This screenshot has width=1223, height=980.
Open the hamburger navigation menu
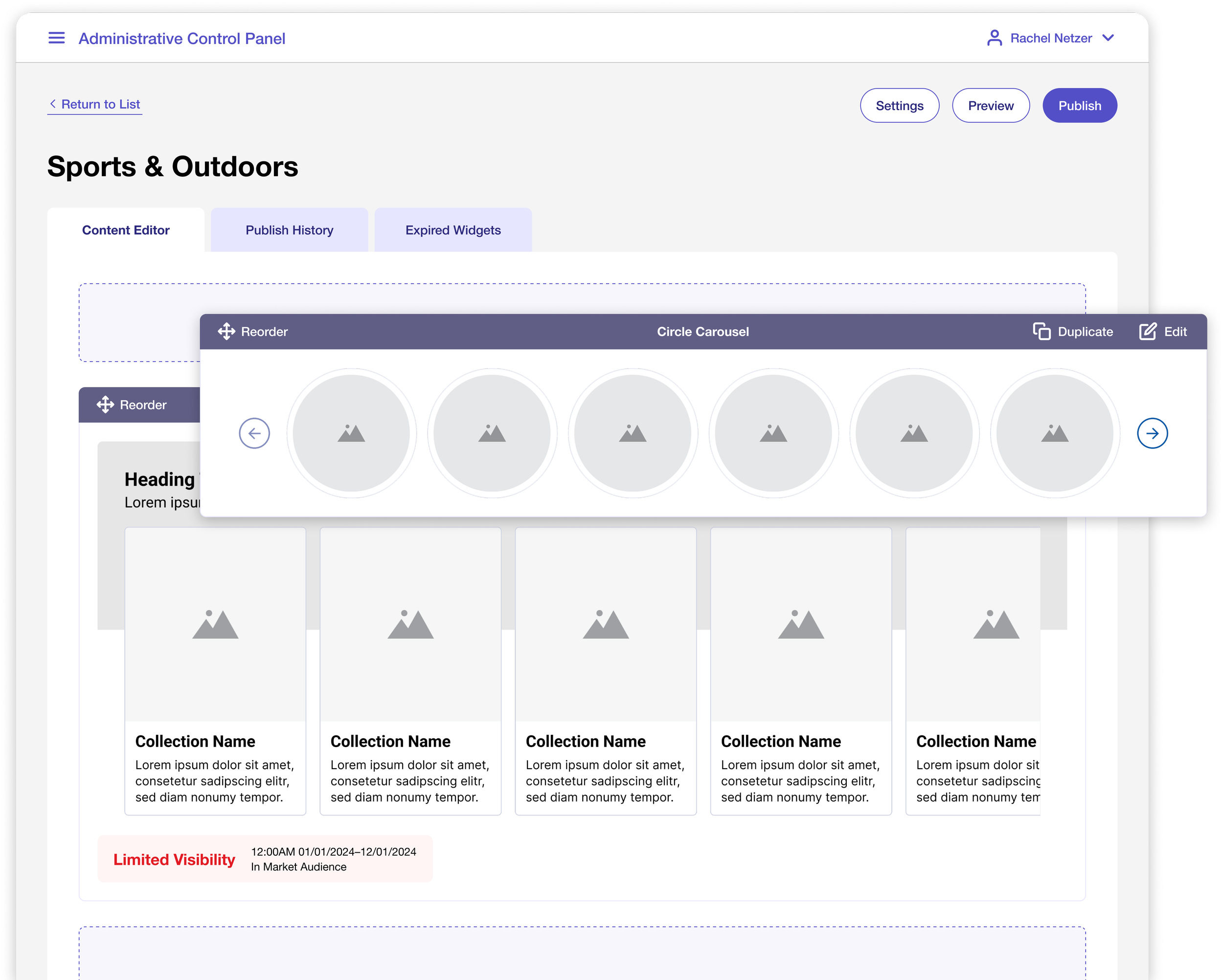click(56, 38)
